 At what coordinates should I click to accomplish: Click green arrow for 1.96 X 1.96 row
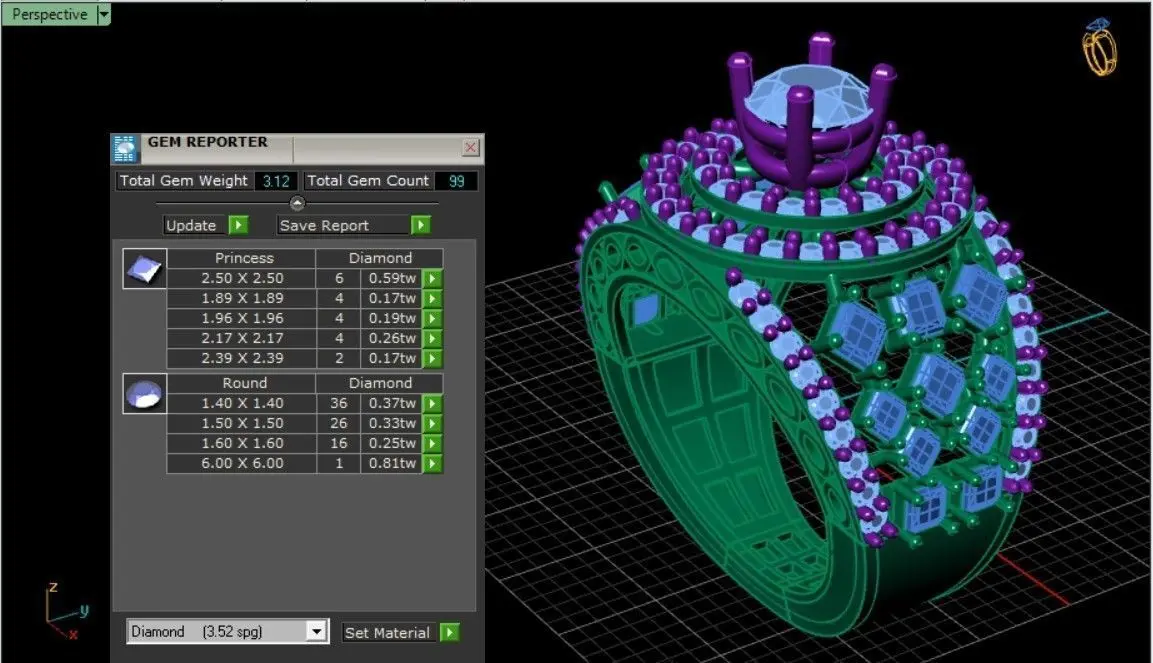point(432,318)
